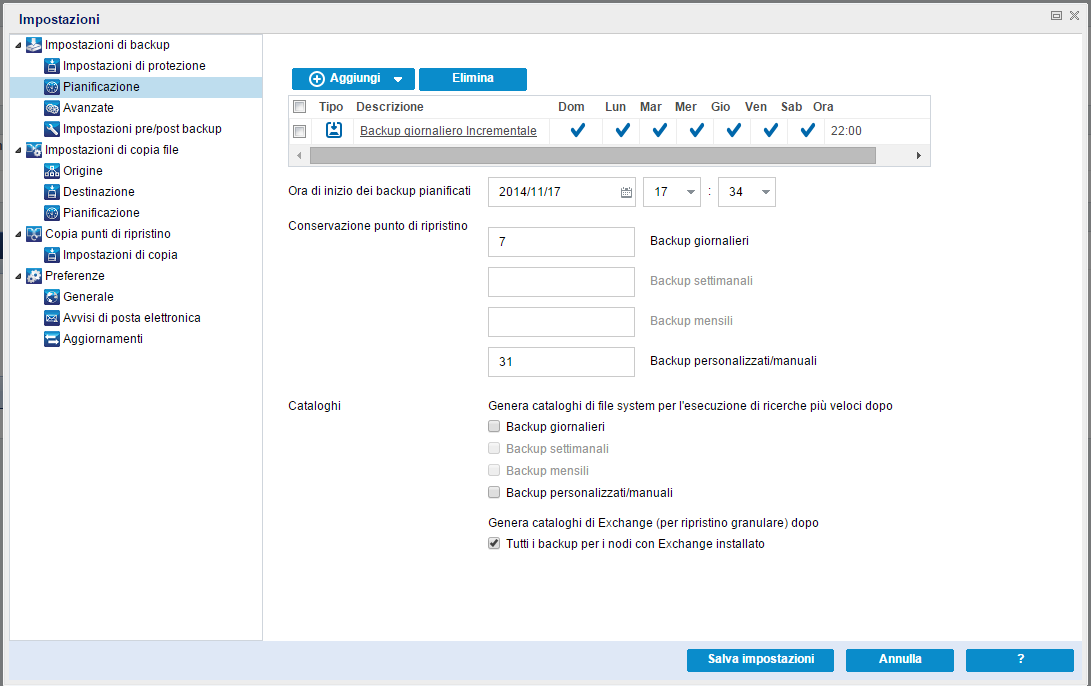Toggle catalog generation for Backup giornalieri
The image size is (1091, 686).
pyautogui.click(x=493, y=426)
